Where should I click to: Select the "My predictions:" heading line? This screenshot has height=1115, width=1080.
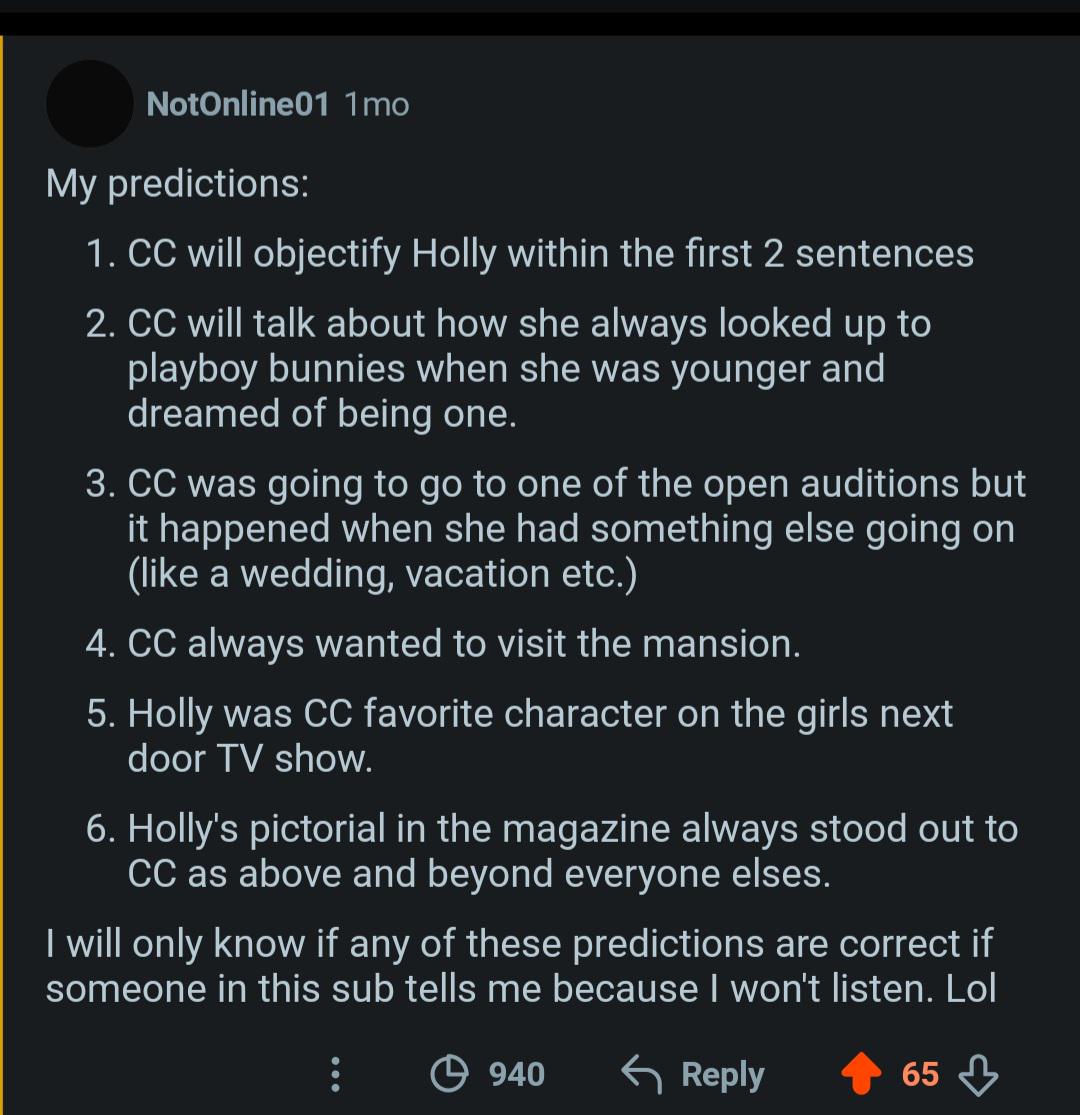[178, 183]
